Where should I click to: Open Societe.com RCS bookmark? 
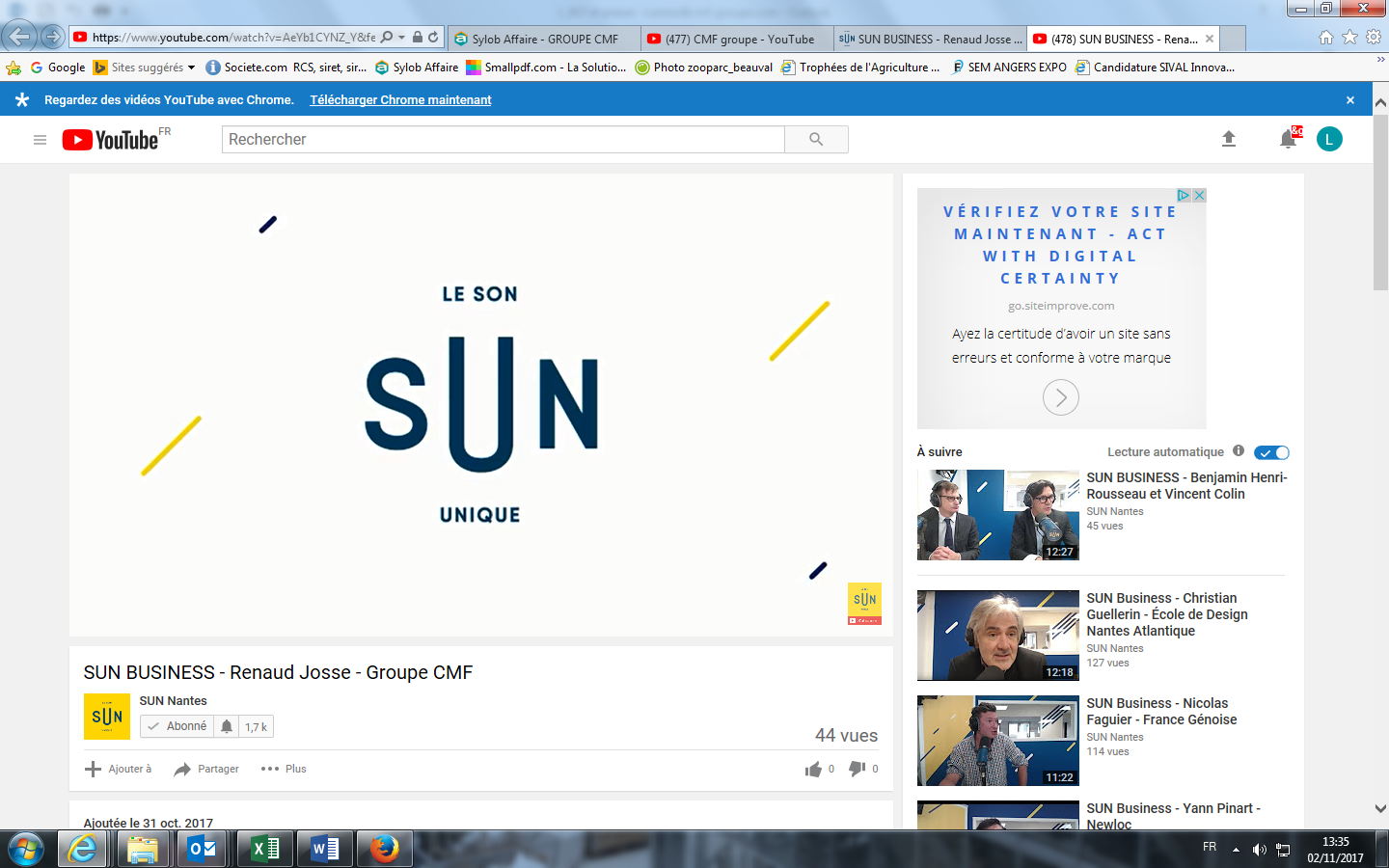[x=286, y=68]
